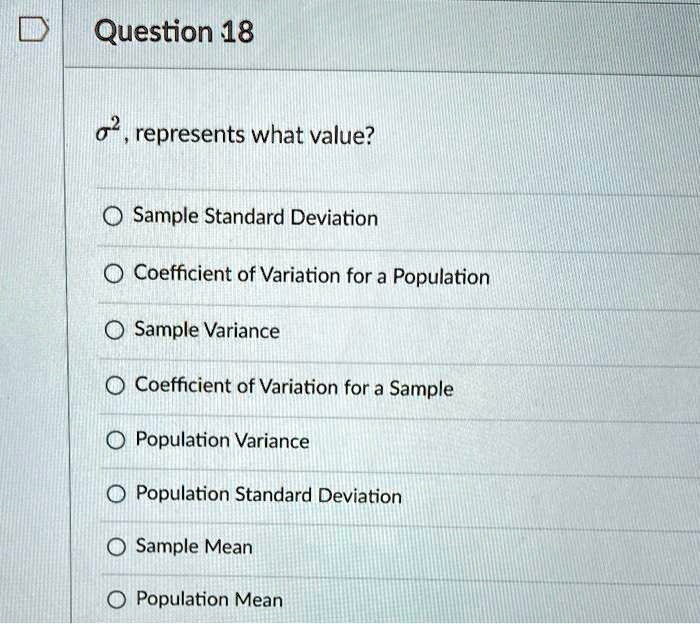The image size is (700, 624).
Task: Select the Sample Standard Deviation radio button
Action: coord(113,217)
